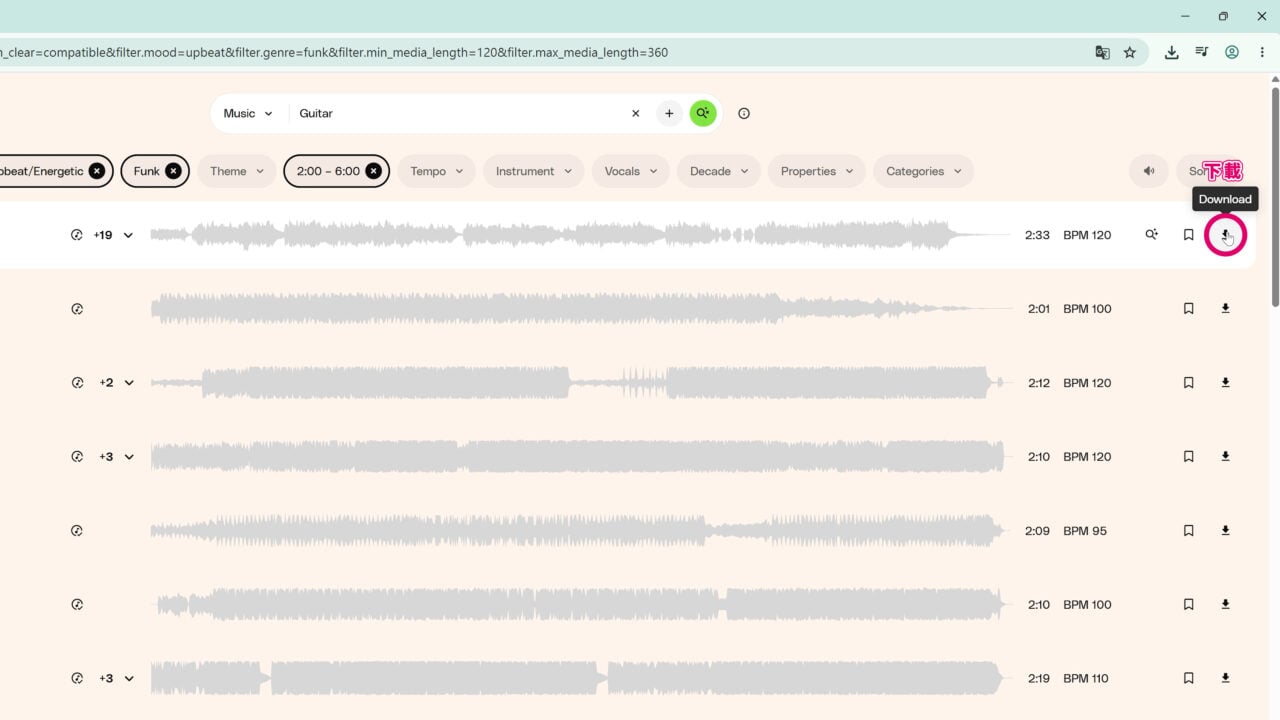This screenshot has width=1280, height=720.
Task: Add another search term with plus button
Action: pos(669,113)
